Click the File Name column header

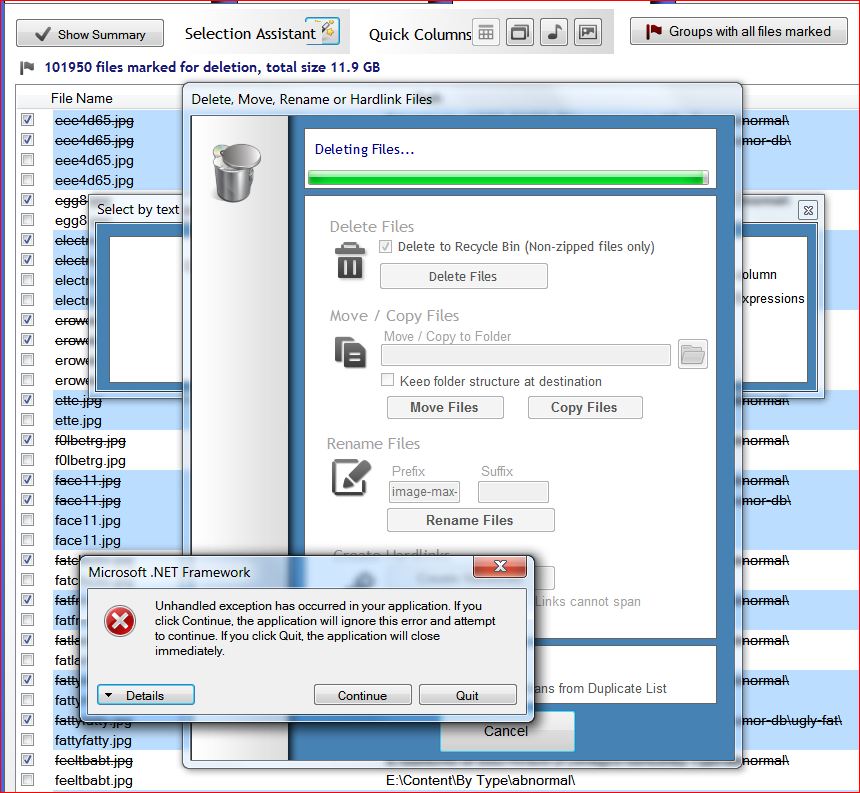[82, 98]
